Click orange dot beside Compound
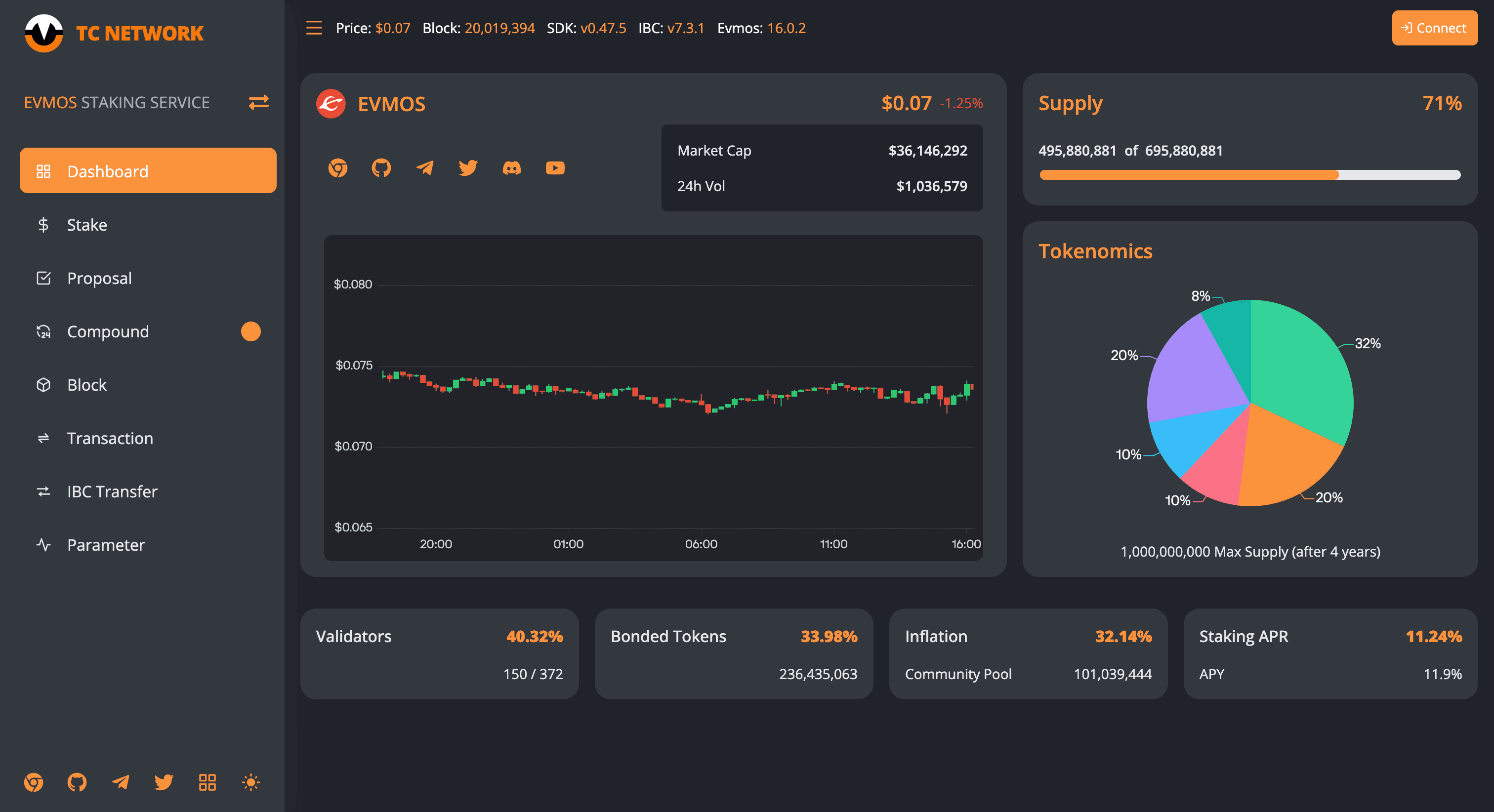This screenshot has height=812, width=1494. coord(250,331)
